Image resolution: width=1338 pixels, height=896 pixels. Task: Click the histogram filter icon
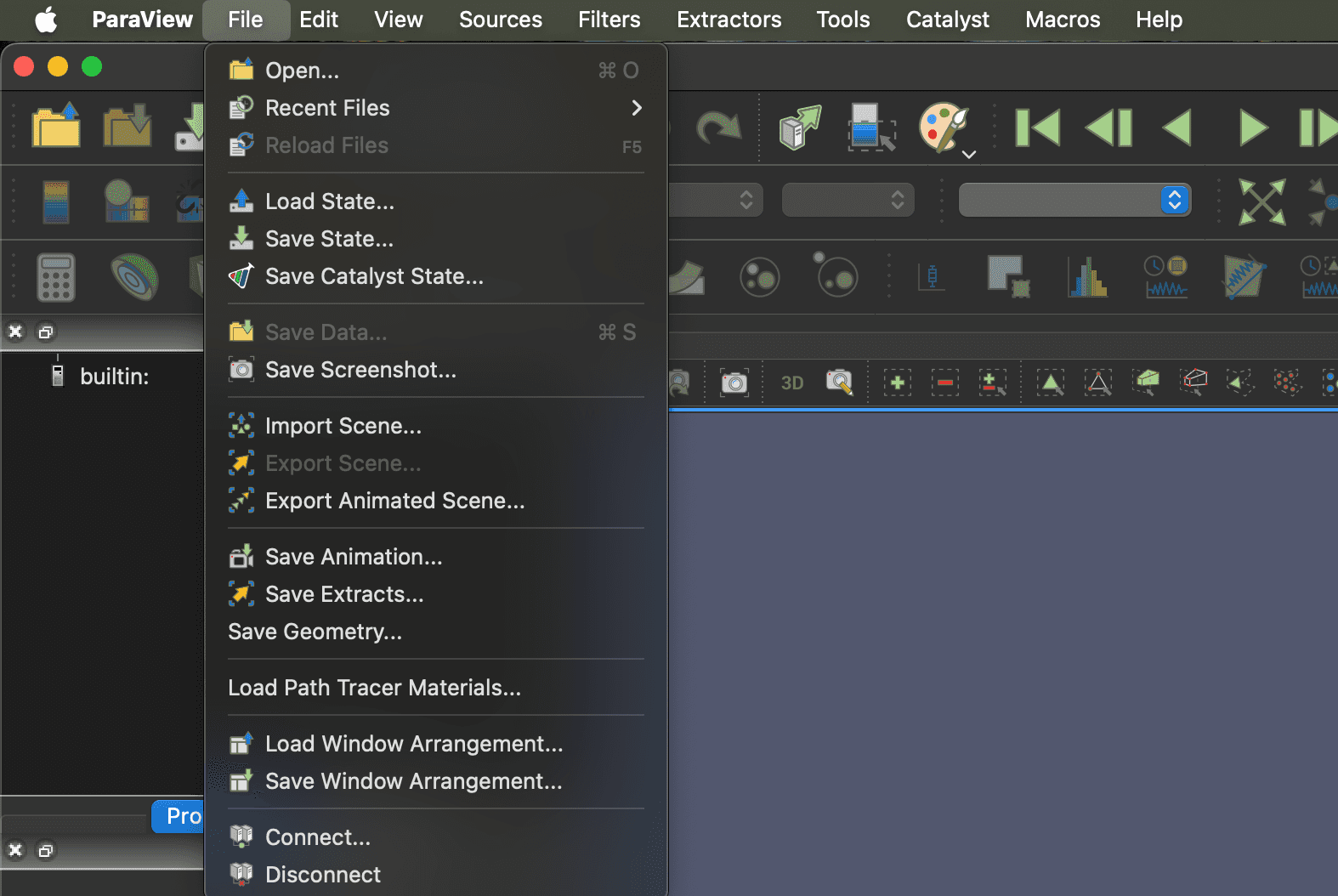point(1087,277)
